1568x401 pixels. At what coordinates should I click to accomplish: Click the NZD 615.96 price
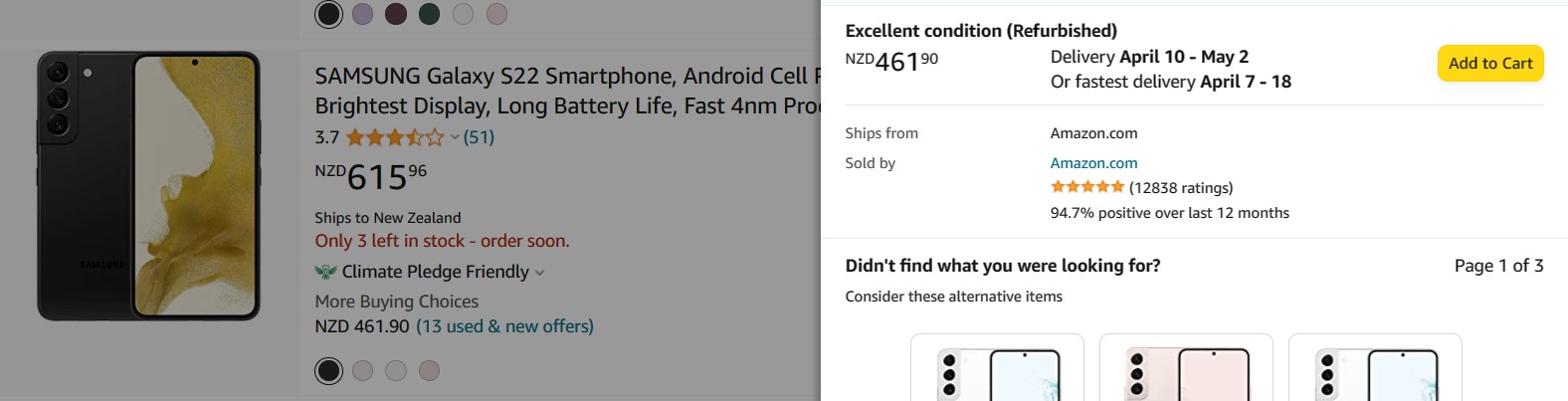(371, 176)
